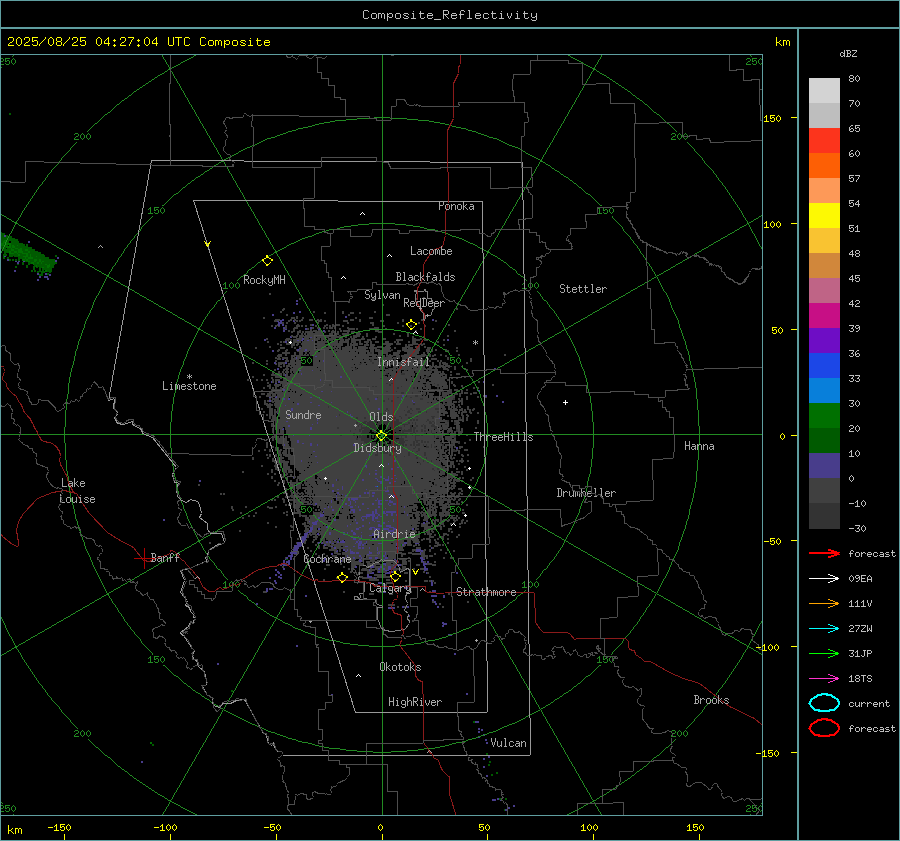Image resolution: width=900 pixels, height=841 pixels.
Task: Click the RedDeer city label
Action: [x=424, y=303]
